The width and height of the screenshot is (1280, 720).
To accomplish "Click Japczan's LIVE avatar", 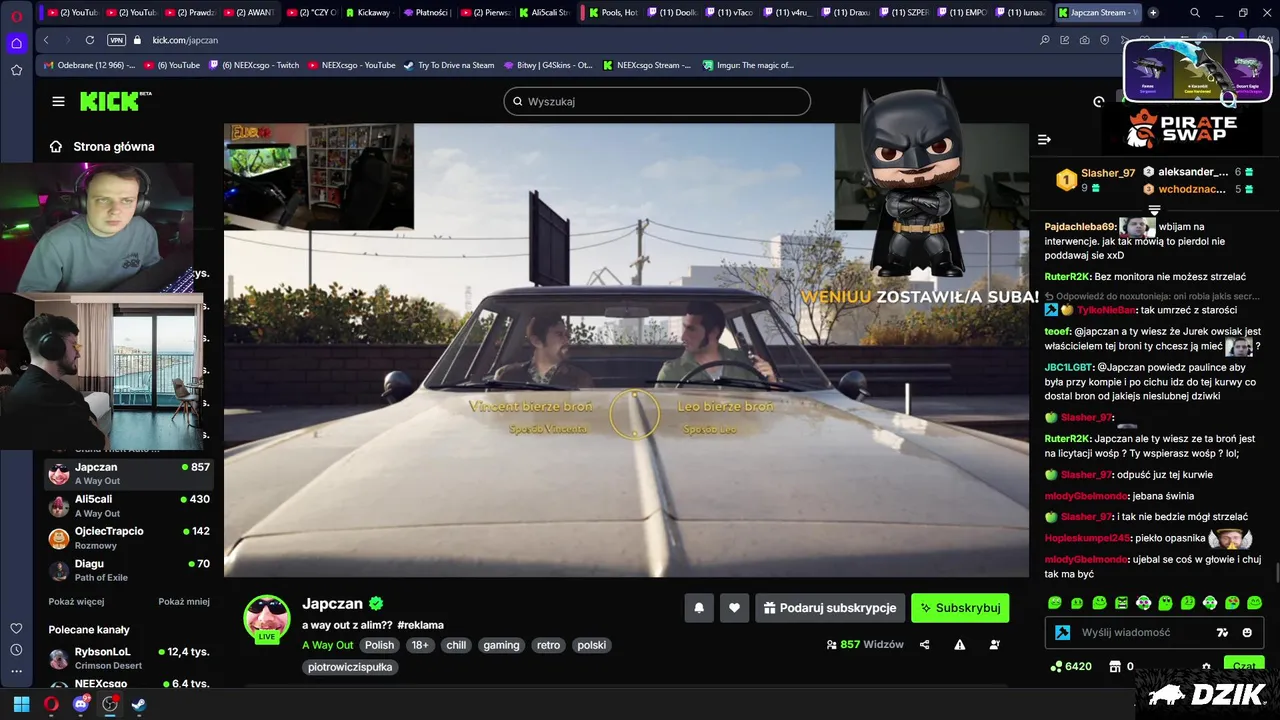I will 266,618.
